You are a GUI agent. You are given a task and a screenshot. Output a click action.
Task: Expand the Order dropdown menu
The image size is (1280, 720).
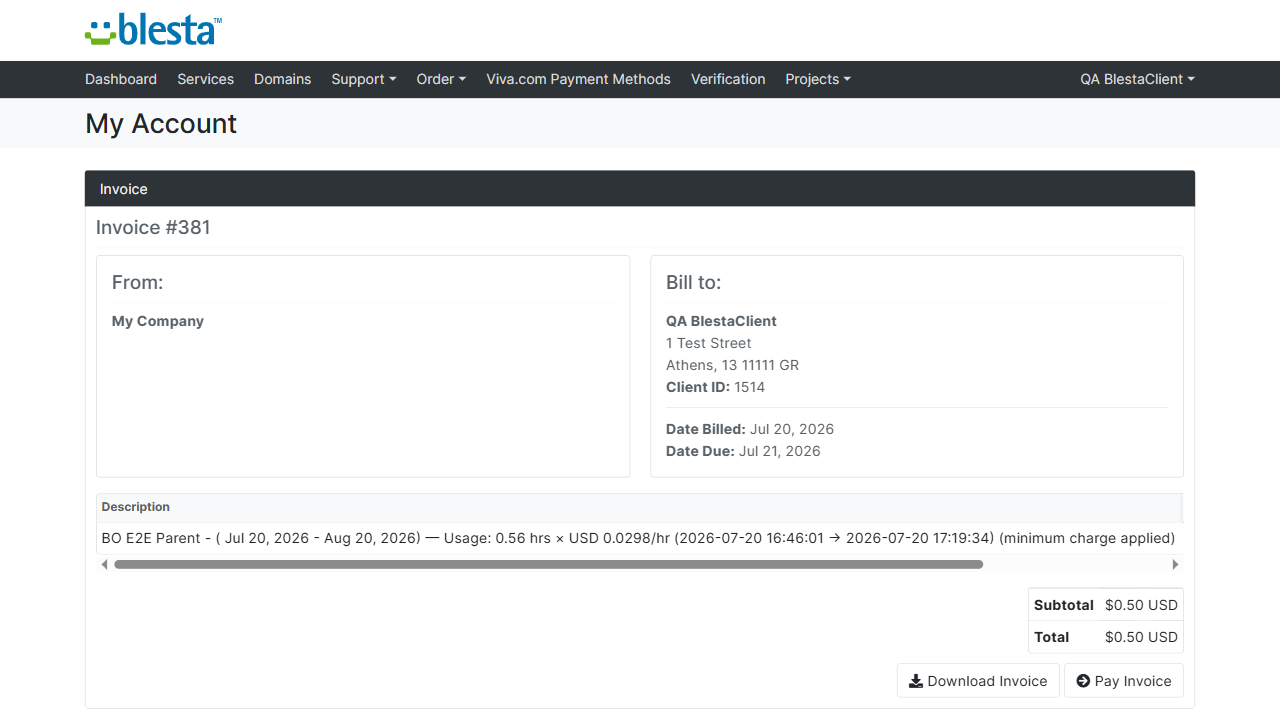[441, 79]
